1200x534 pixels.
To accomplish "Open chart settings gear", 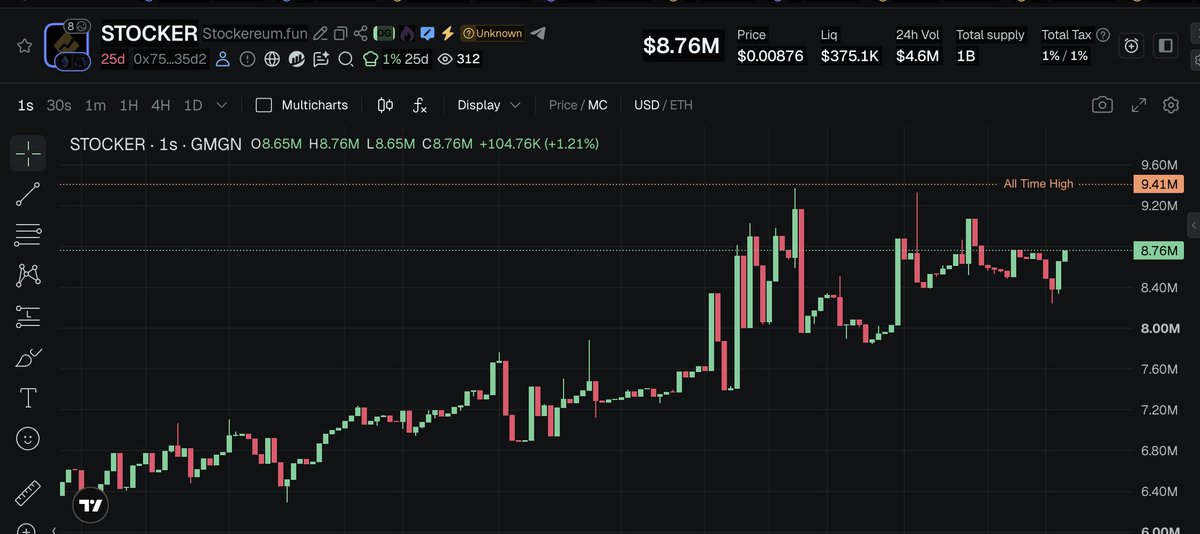I will 1171,105.
